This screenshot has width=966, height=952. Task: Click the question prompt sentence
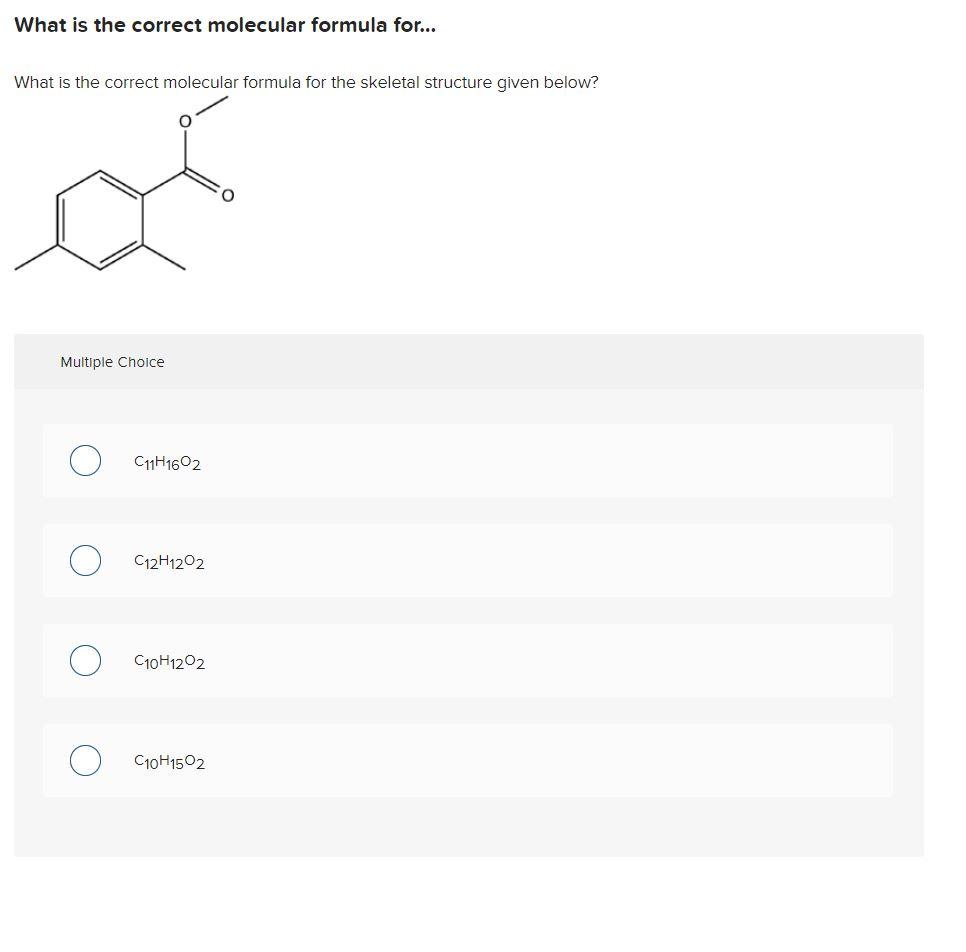306,83
